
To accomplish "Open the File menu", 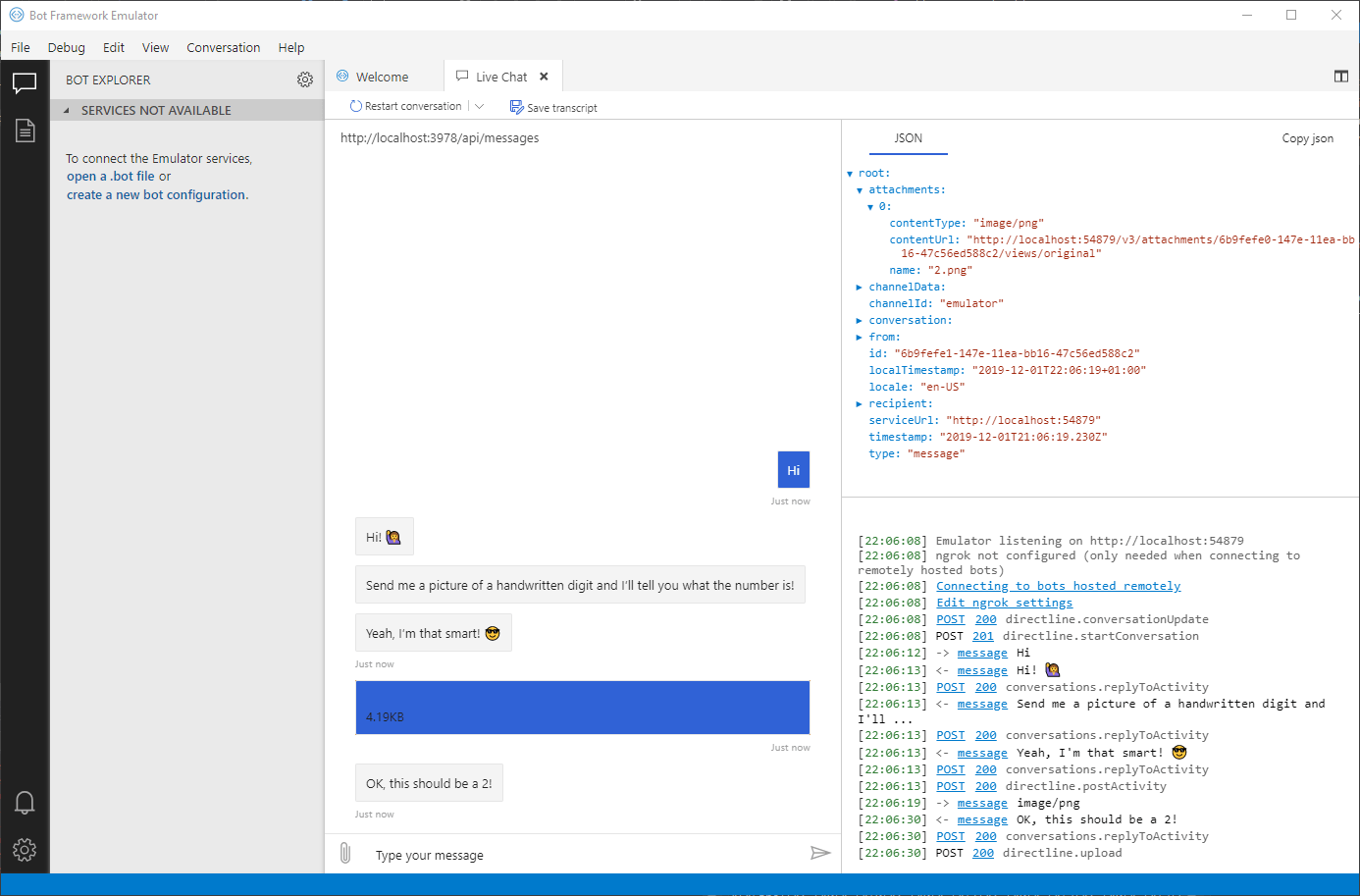I will 21,47.
